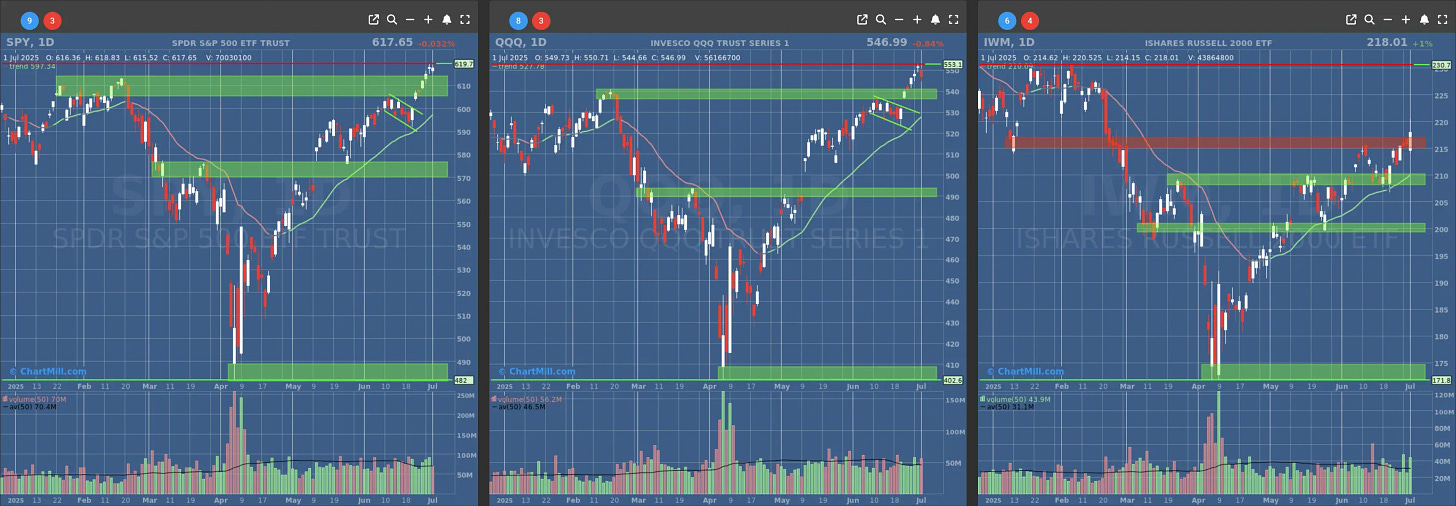This screenshot has height=506, width=1456.
Task: Zoom in SPY chart with plus icon
Action: (428, 19)
